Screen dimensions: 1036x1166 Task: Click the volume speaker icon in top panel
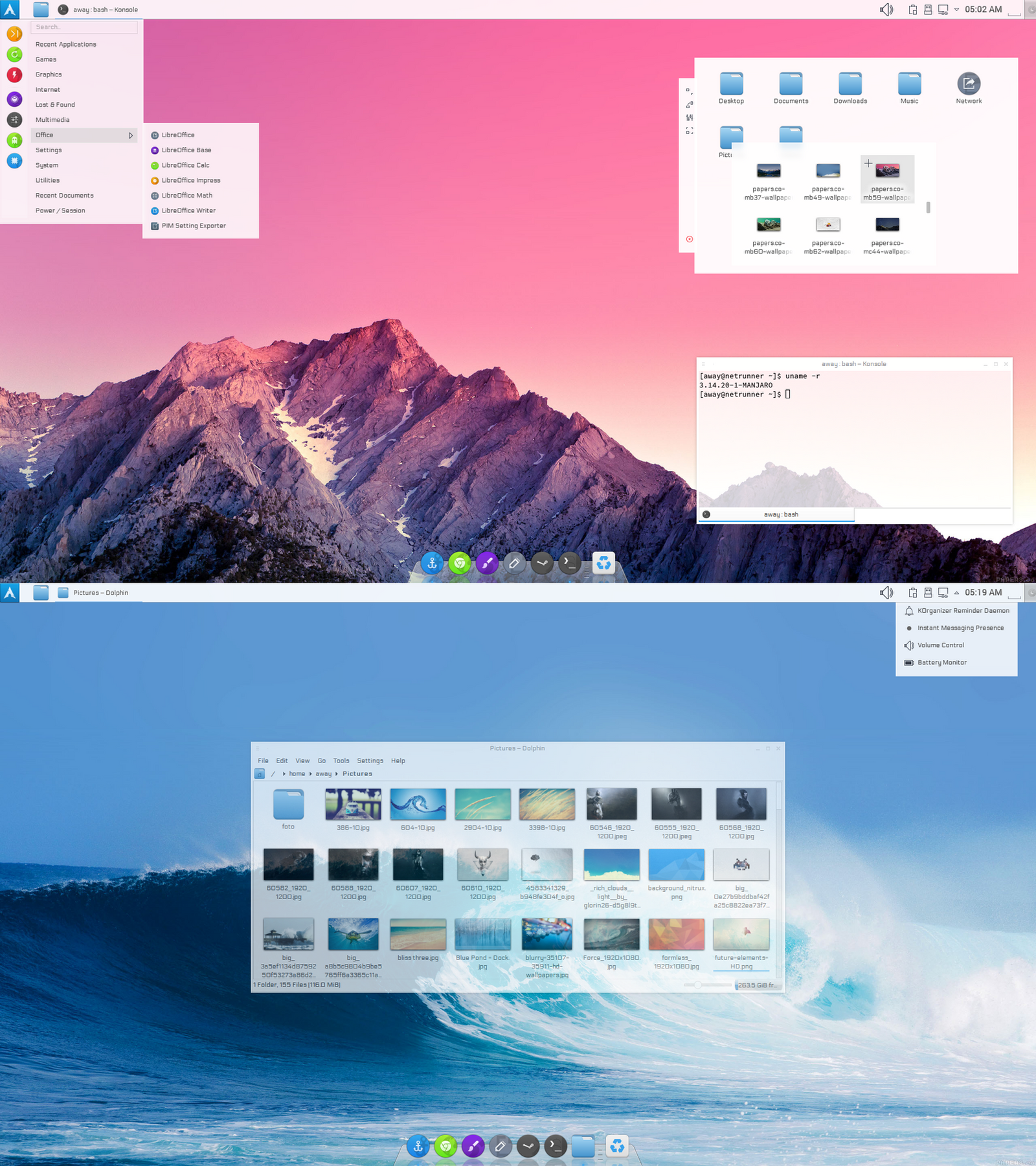tap(886, 9)
